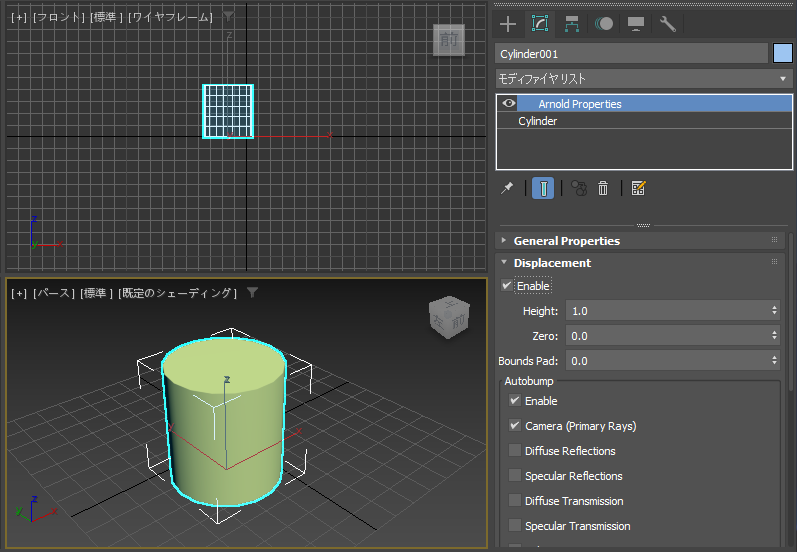The width and height of the screenshot is (797, 552).
Task: Open the Create command panel tab
Action: (x=508, y=24)
